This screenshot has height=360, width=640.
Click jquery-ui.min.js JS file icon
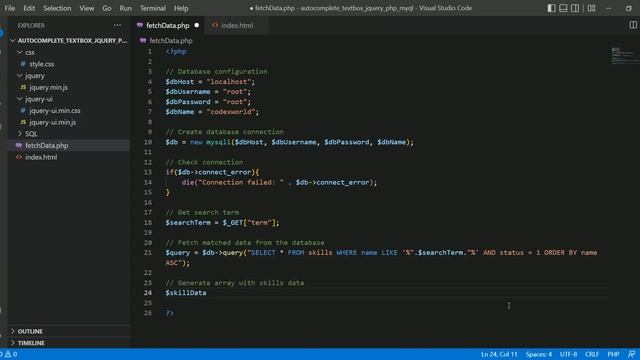coord(23,122)
